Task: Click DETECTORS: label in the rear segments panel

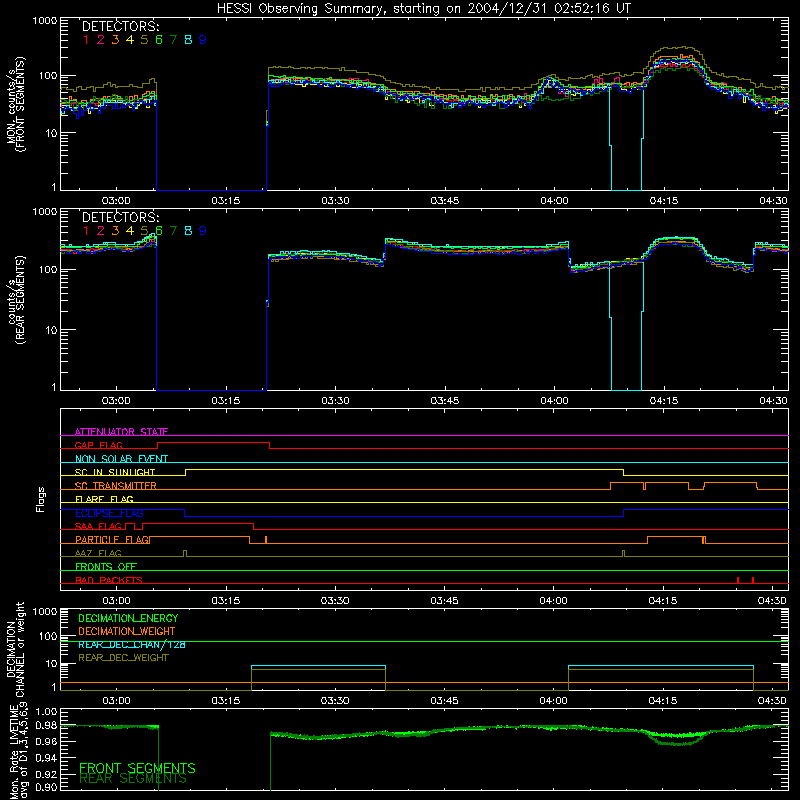Action: 120,218
